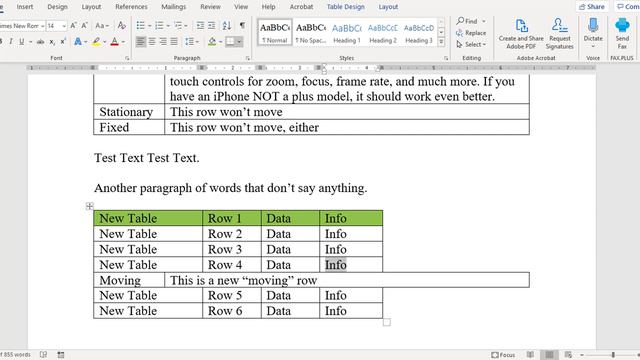The height and width of the screenshot is (360, 640).
Task: Apply the Normal style
Action: coord(275,32)
